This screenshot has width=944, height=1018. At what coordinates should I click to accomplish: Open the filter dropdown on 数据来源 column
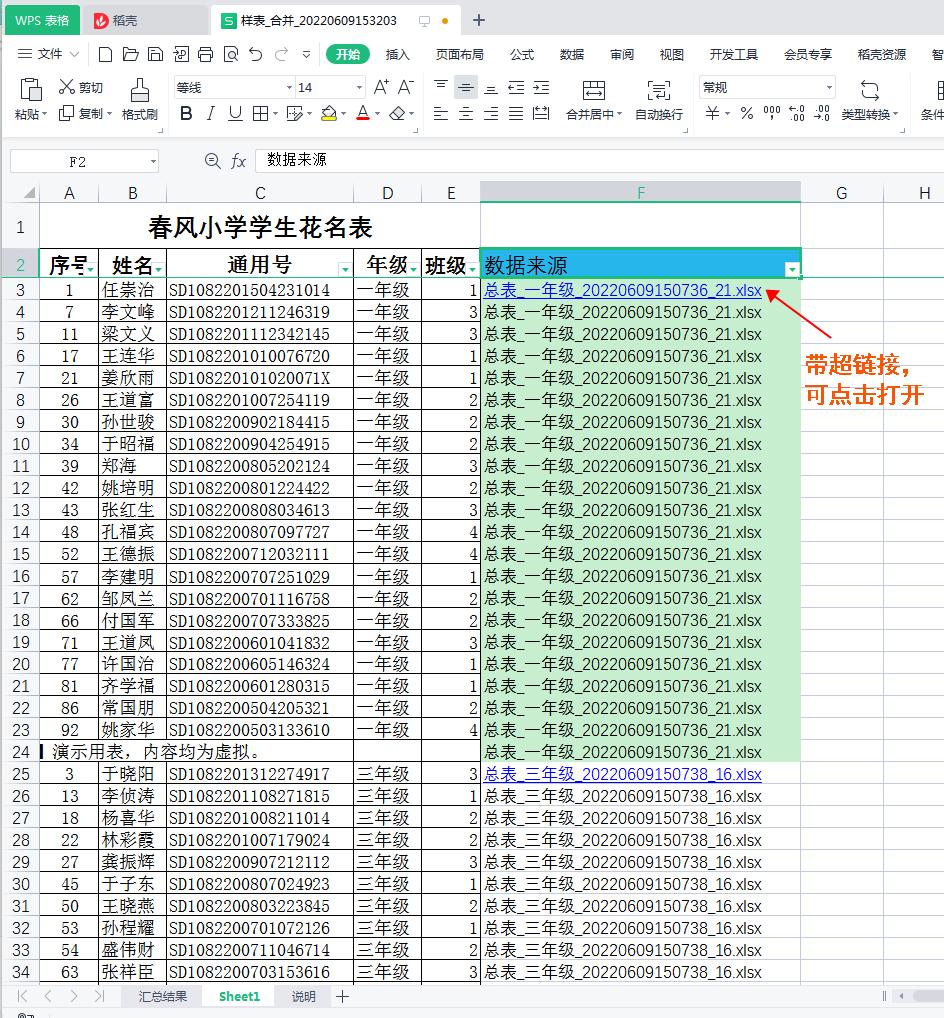coord(792,268)
